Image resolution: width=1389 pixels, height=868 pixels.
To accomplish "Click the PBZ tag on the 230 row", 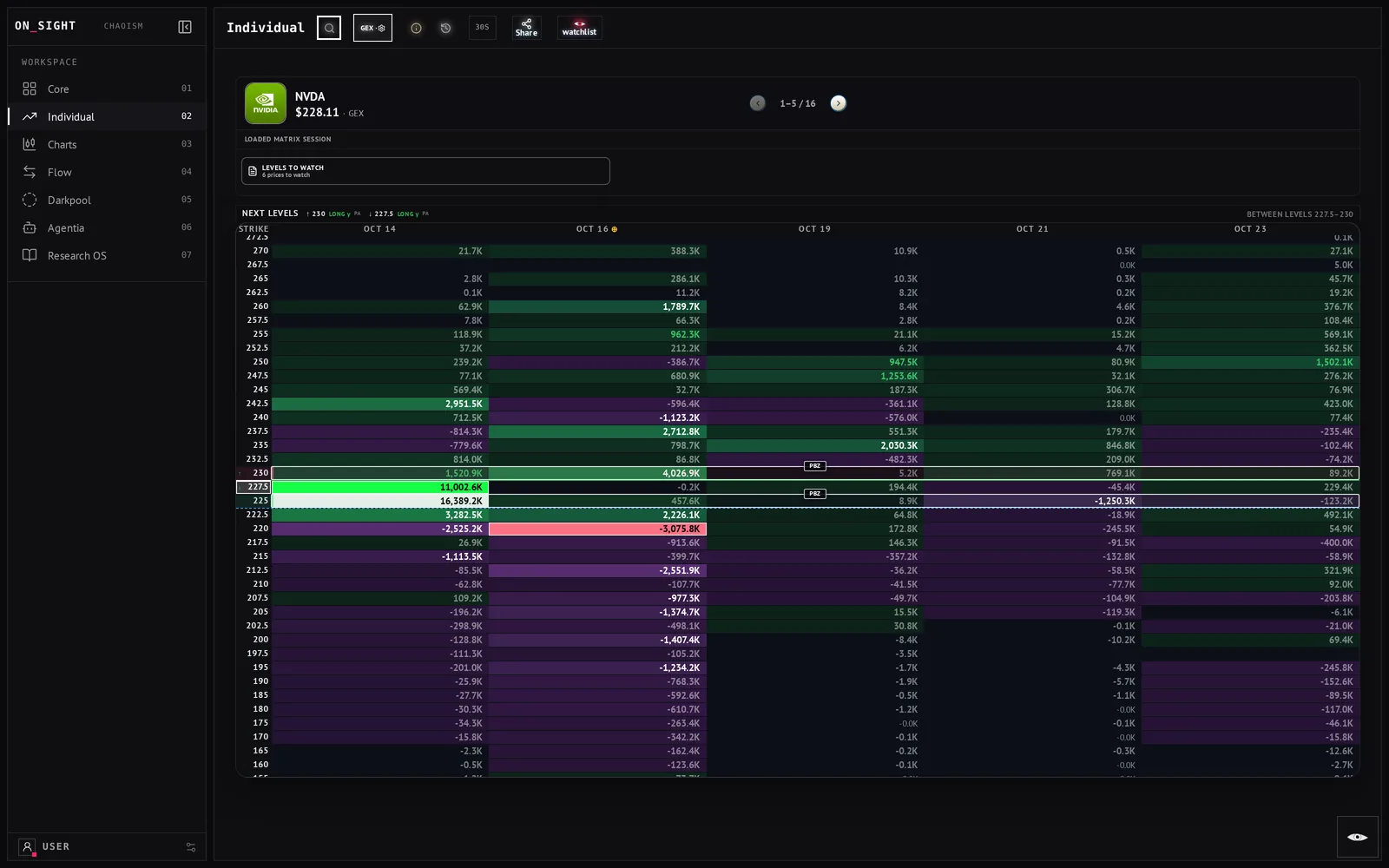I will point(814,466).
